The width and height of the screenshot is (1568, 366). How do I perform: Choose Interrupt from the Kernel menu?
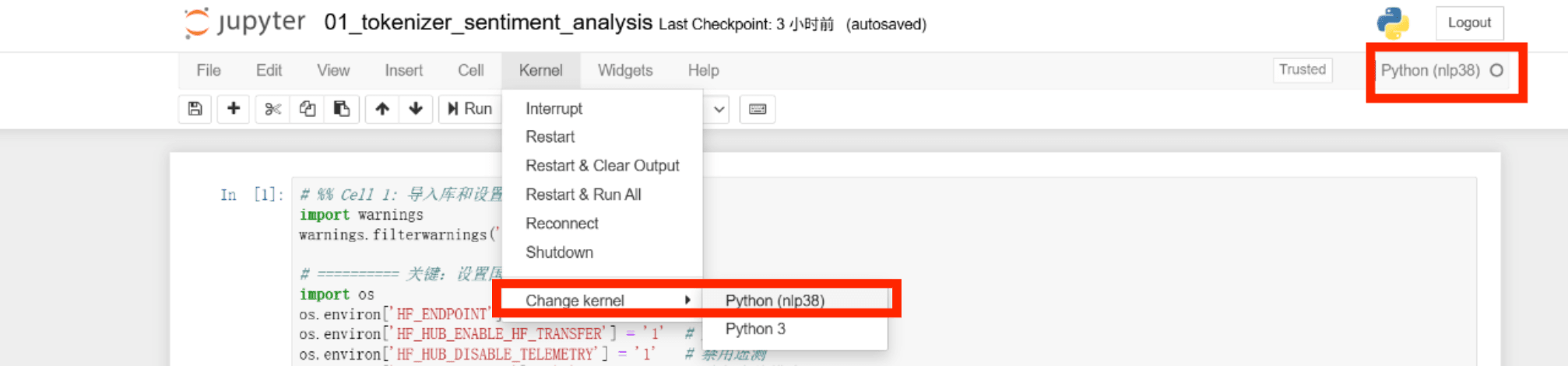coord(602,108)
